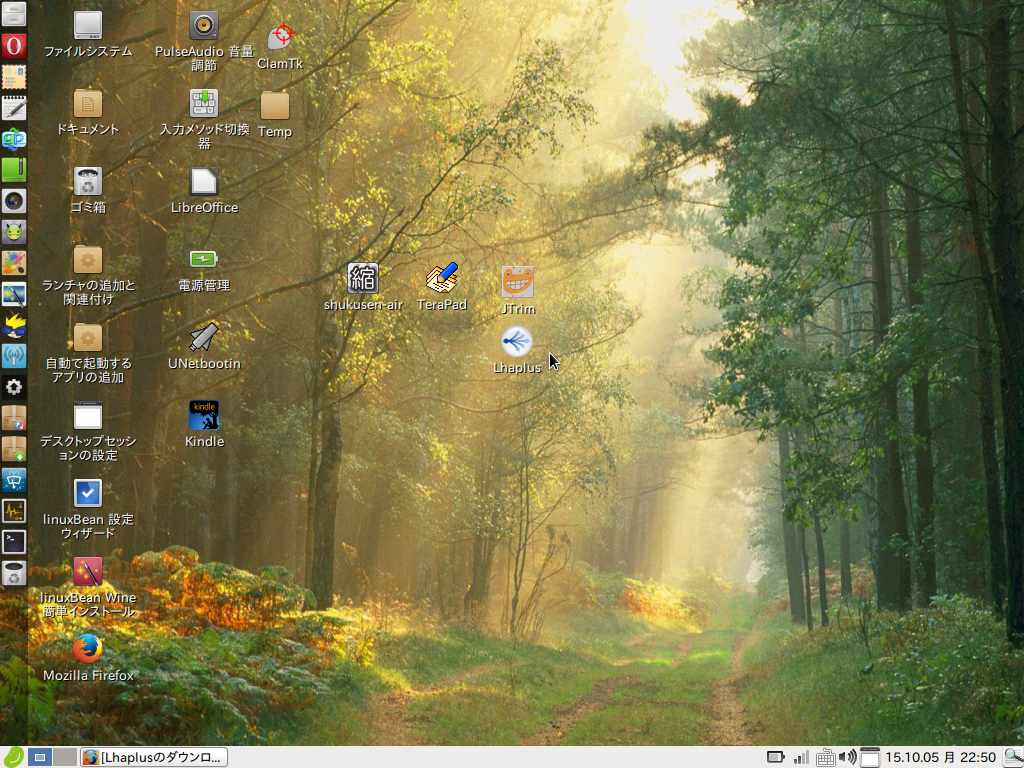The image size is (1024, 768).
Task: Open the package box with green arrow in dock
Action: (14, 449)
